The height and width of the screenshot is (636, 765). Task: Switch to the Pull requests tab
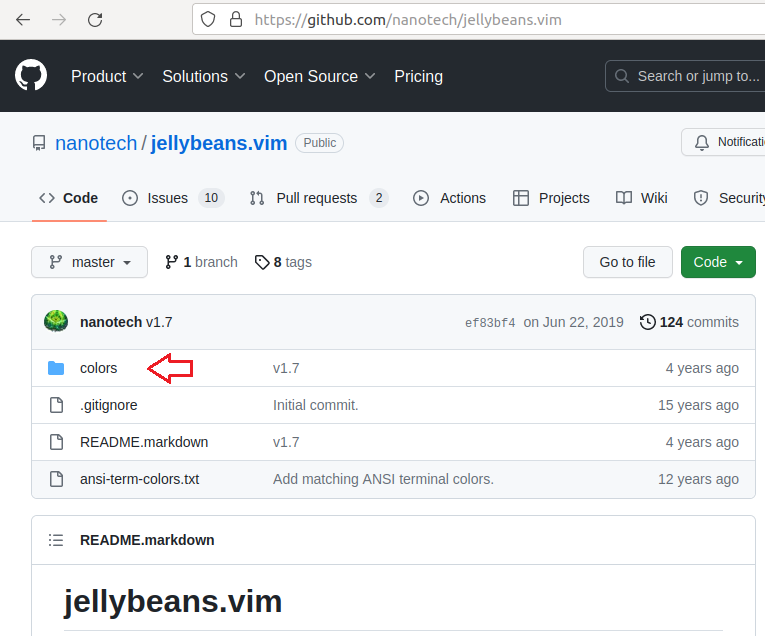pos(319,198)
